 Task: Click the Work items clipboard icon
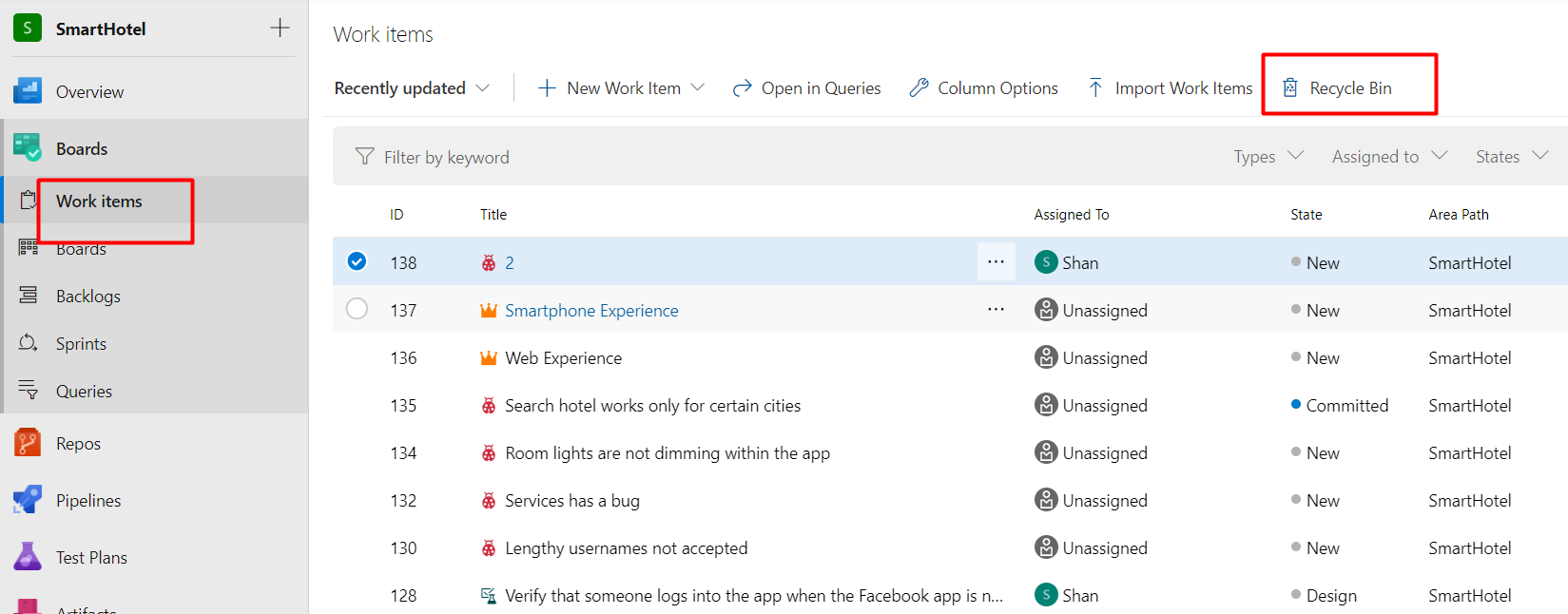[29, 200]
